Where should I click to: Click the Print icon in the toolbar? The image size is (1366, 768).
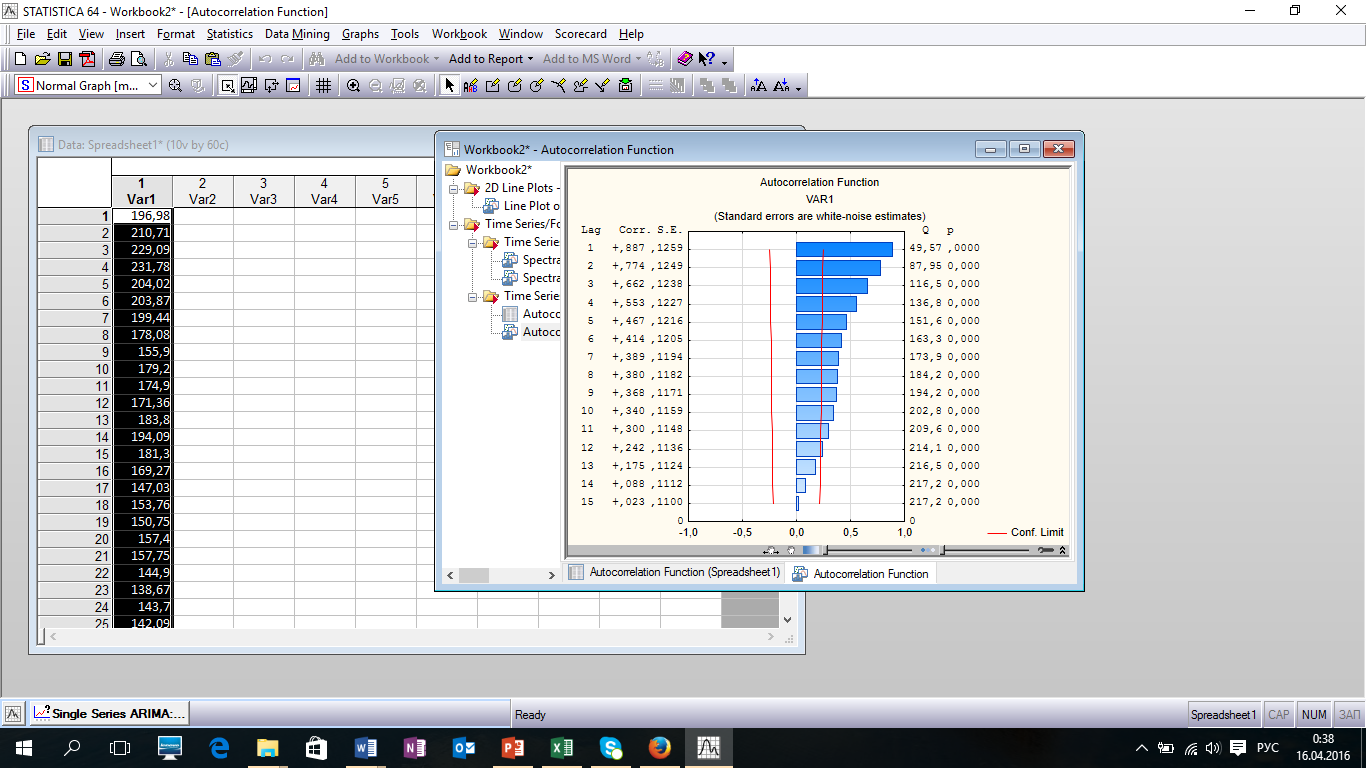[x=117, y=59]
